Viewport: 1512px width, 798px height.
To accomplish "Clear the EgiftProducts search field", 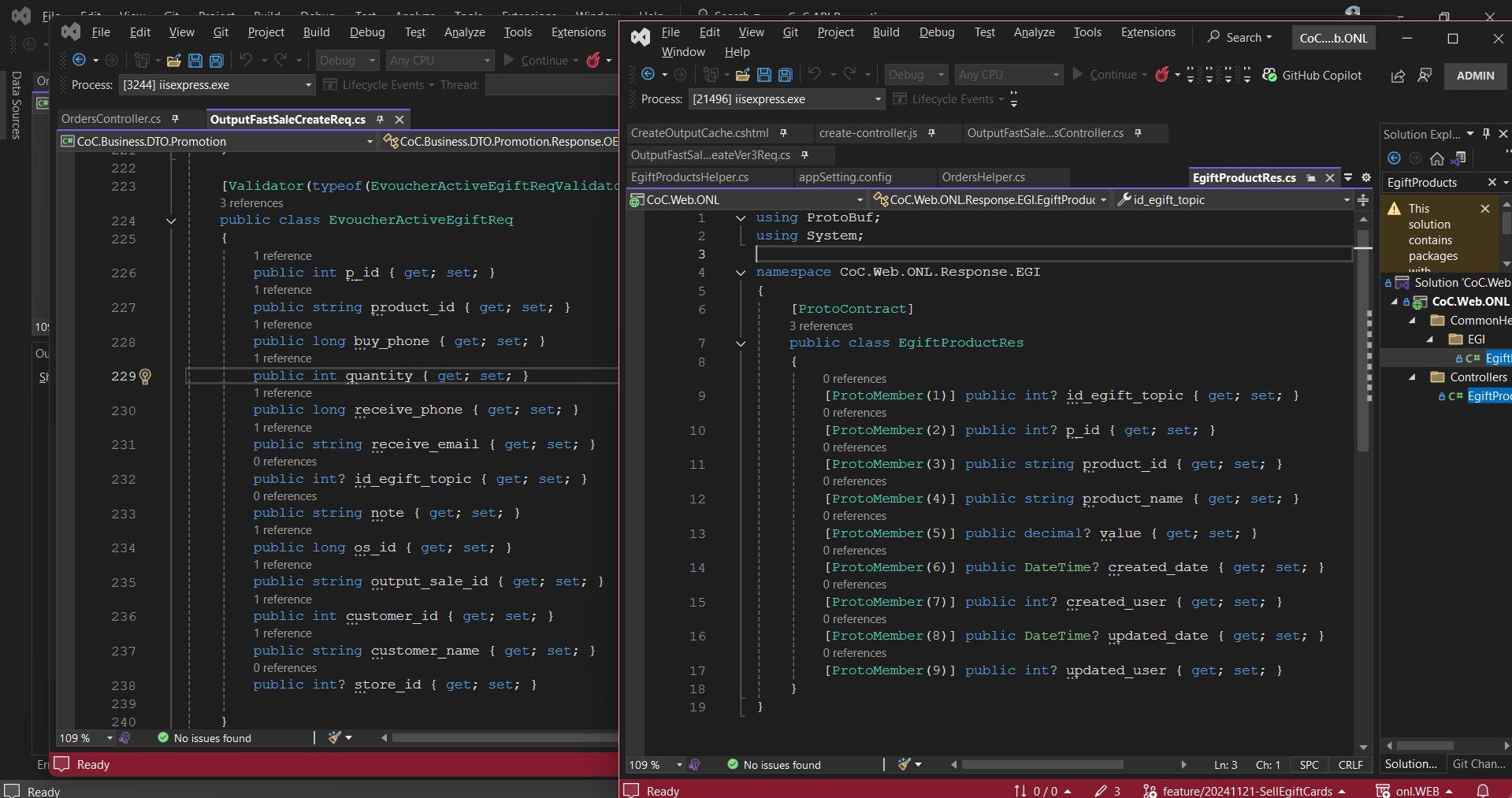I will (x=1492, y=183).
